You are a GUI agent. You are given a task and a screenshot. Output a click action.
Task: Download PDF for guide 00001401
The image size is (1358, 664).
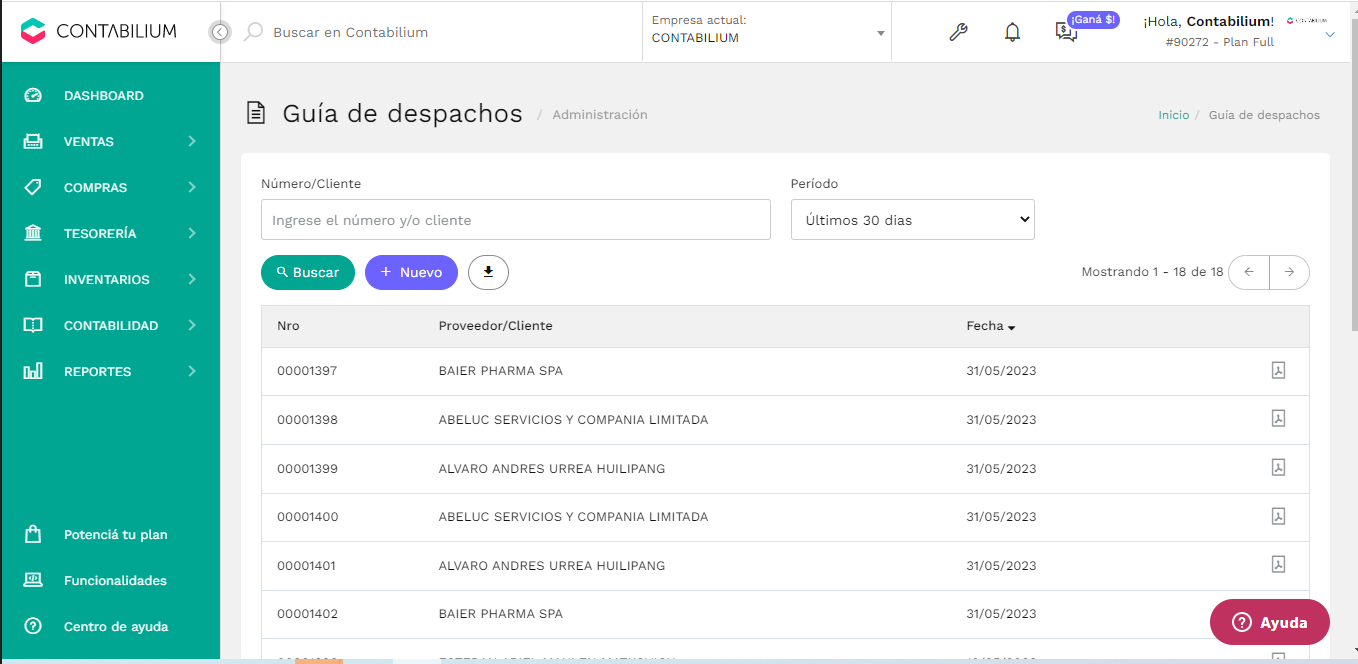(1278, 565)
